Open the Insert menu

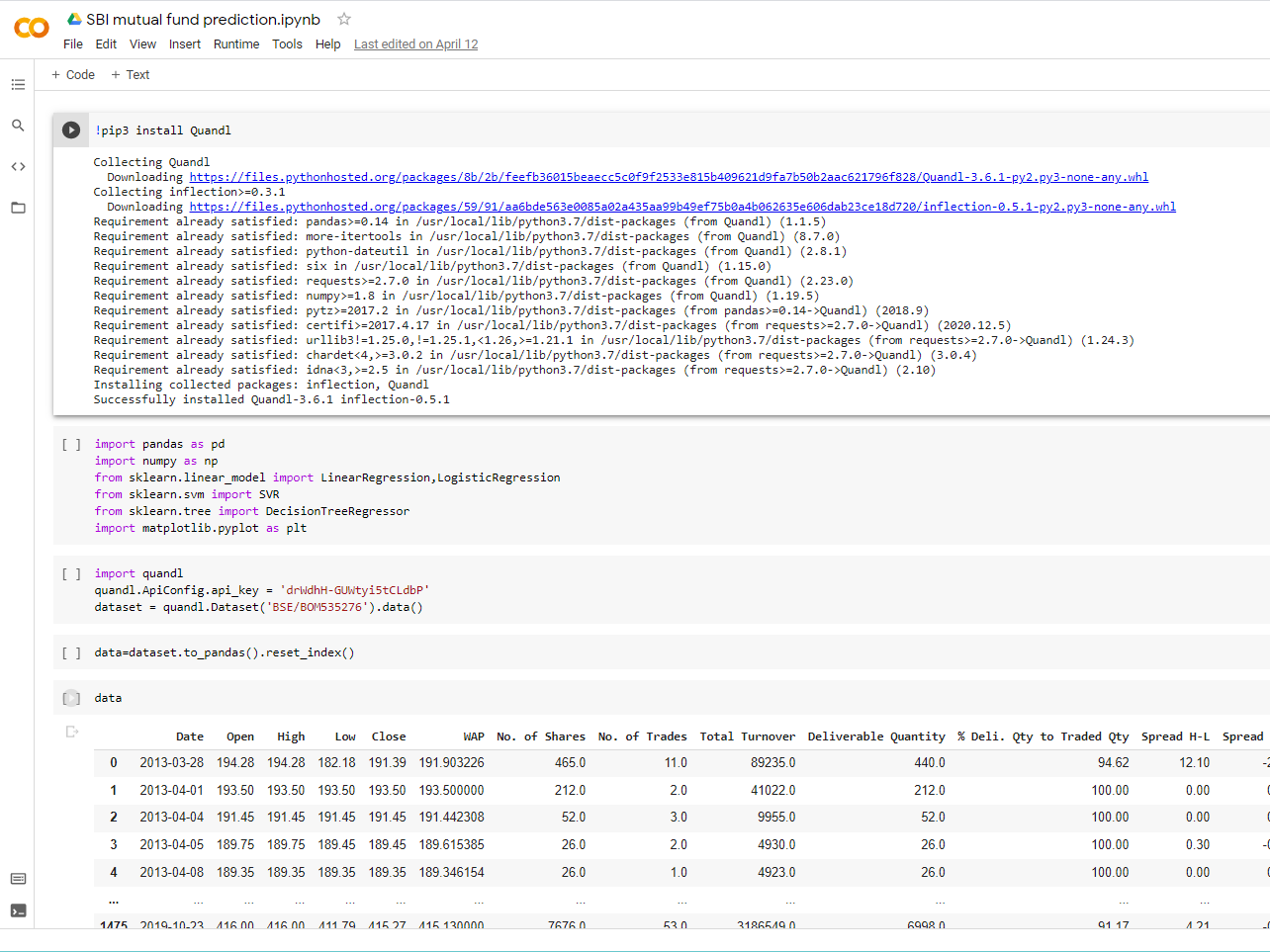(x=185, y=44)
